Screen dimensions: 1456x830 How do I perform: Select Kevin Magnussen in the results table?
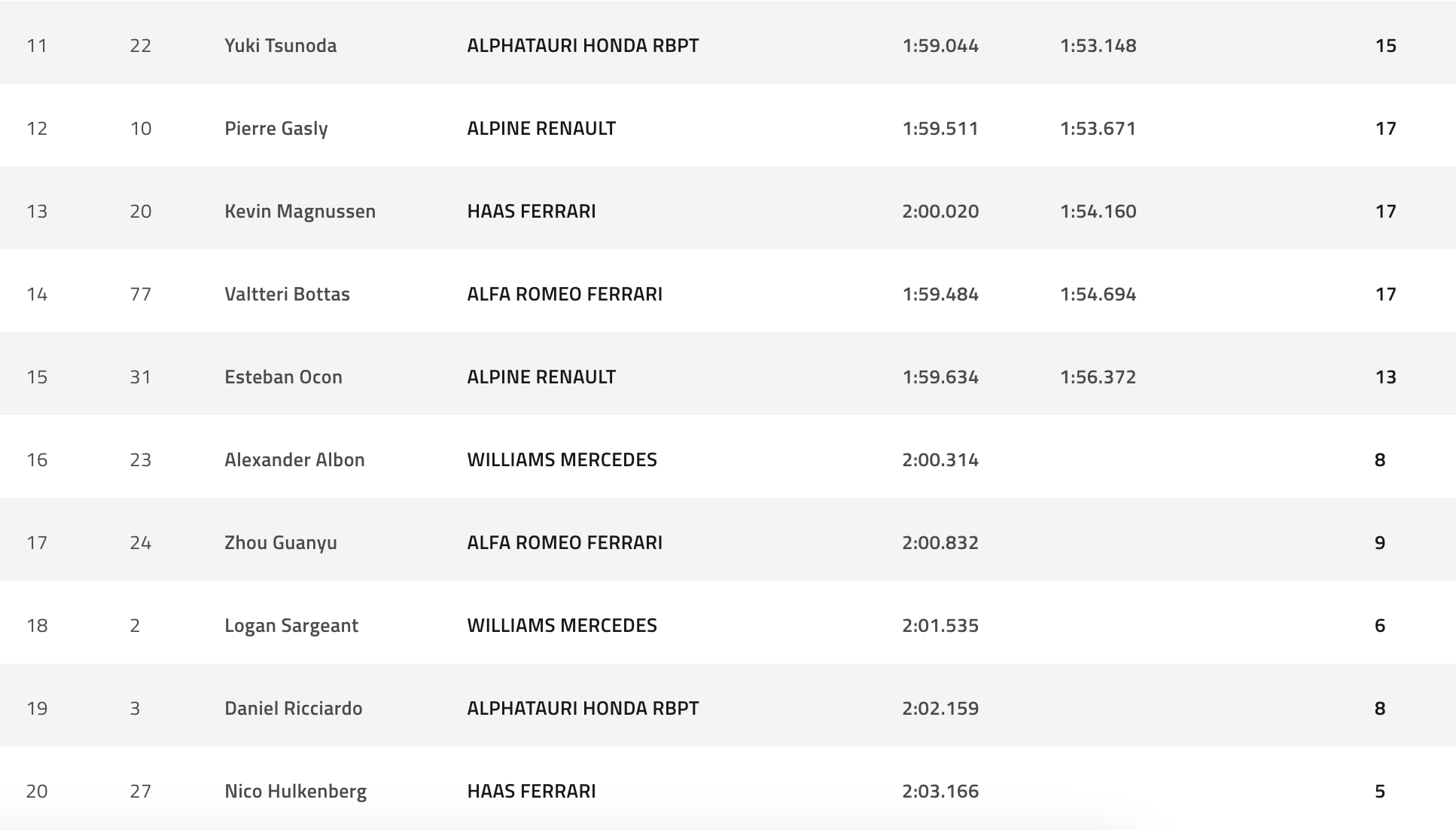[x=300, y=211]
